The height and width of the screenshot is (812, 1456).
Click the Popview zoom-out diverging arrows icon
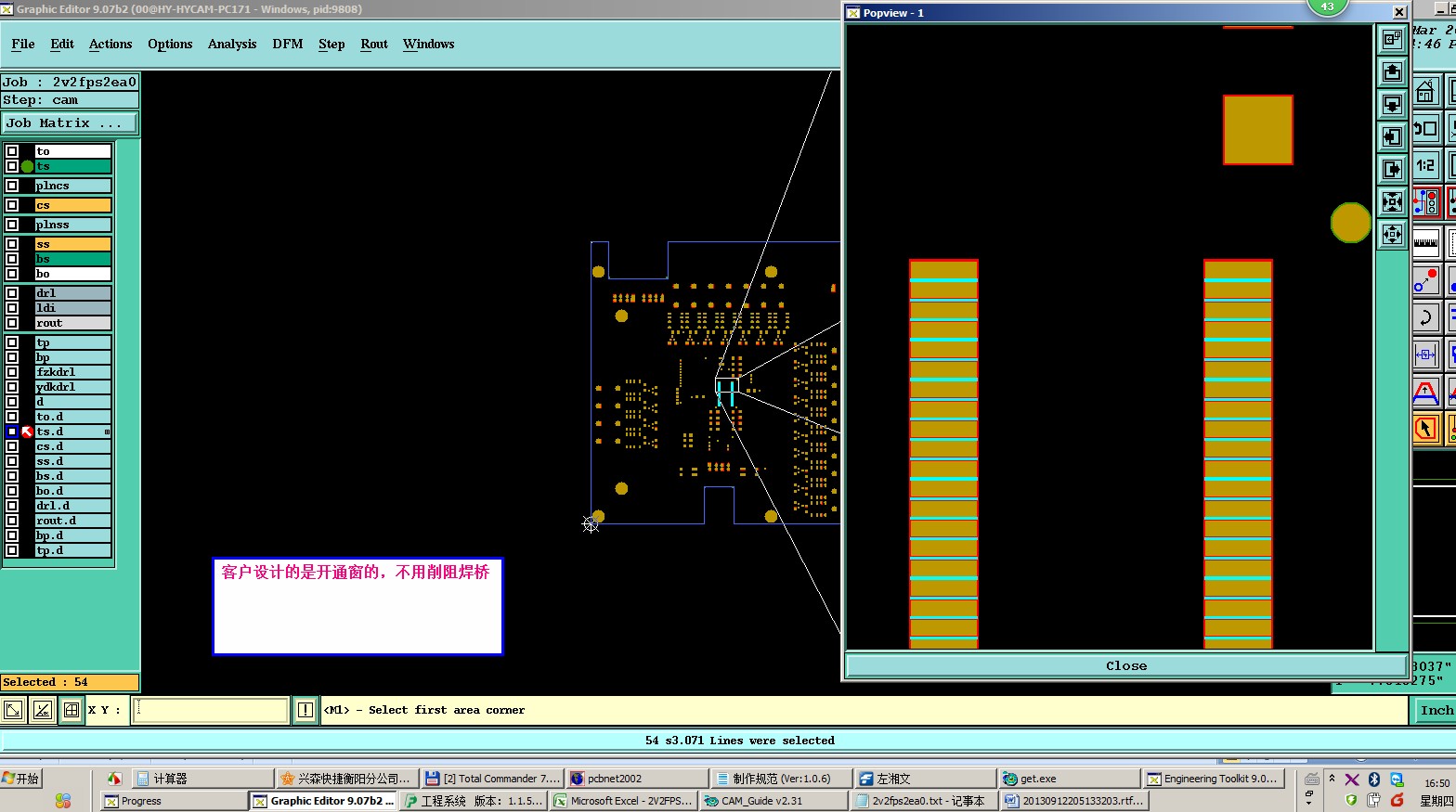pos(1392,234)
